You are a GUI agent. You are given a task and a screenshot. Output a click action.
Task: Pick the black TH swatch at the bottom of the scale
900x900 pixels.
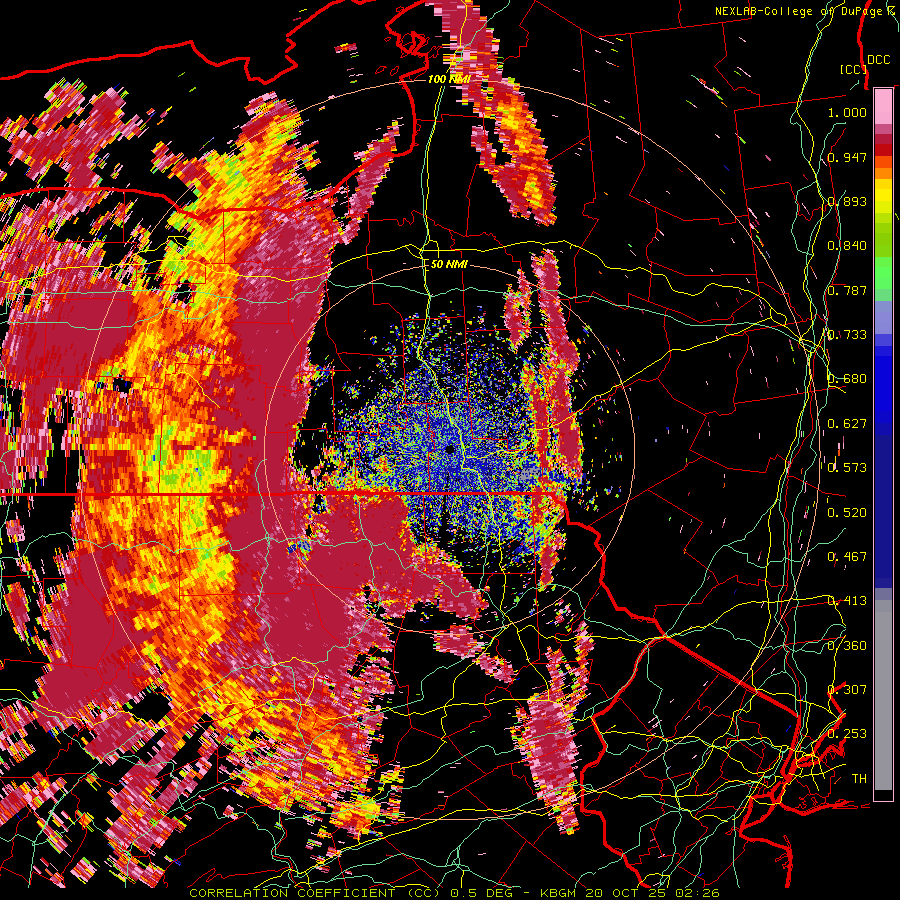(x=883, y=795)
